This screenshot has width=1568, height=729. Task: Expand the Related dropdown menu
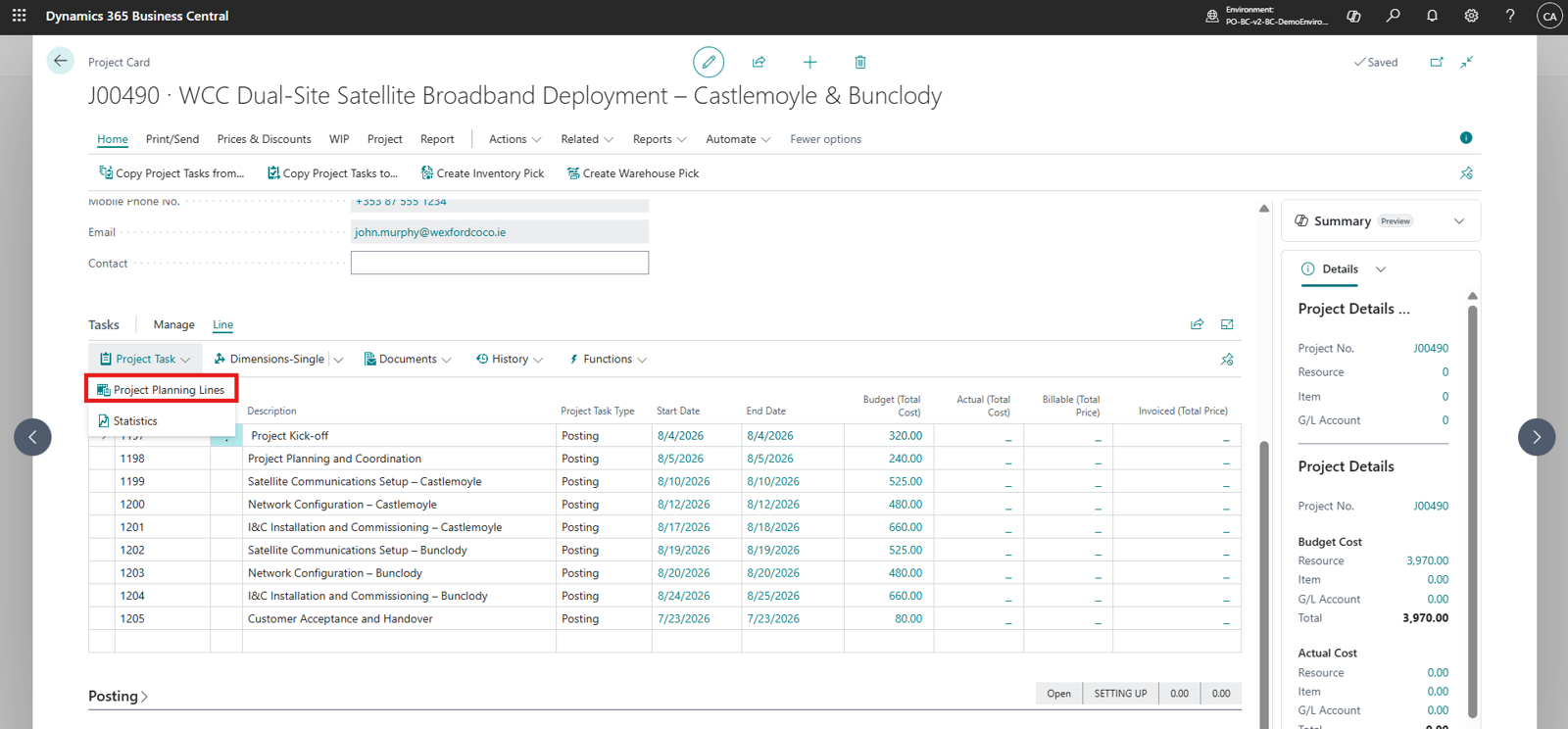coord(587,139)
